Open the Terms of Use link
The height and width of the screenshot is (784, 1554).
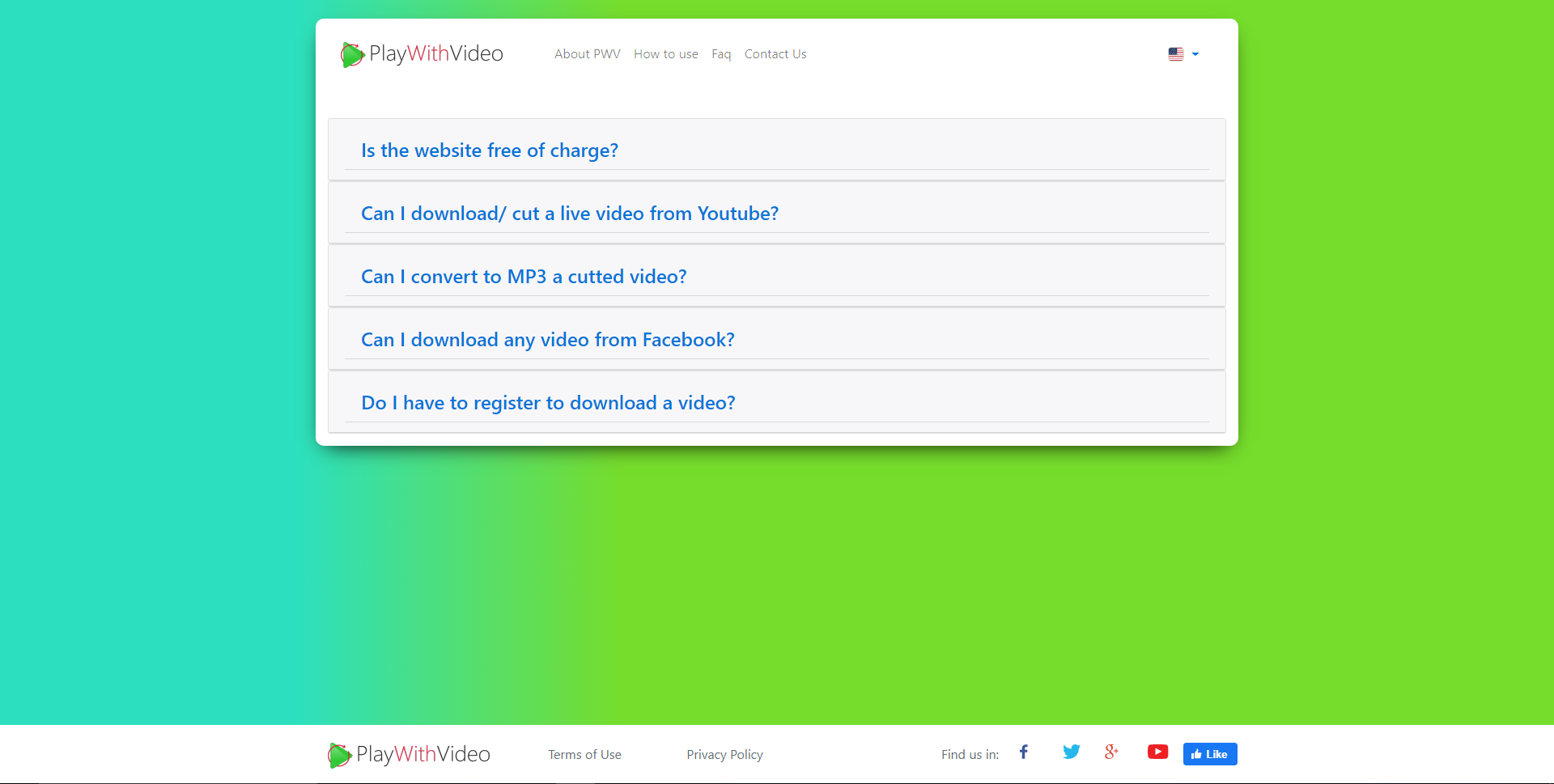pos(584,755)
